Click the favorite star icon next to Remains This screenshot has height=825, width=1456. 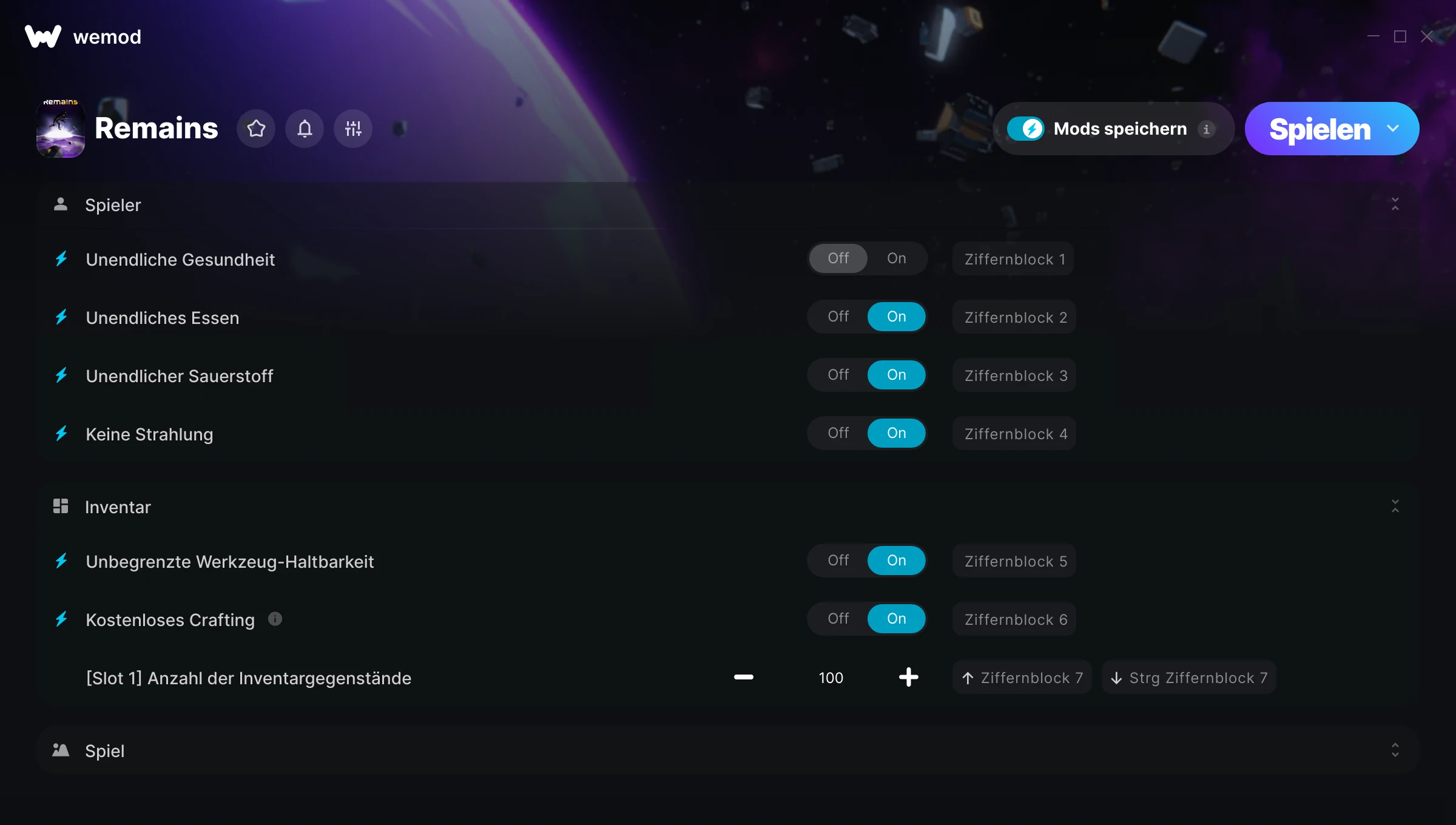tap(256, 129)
